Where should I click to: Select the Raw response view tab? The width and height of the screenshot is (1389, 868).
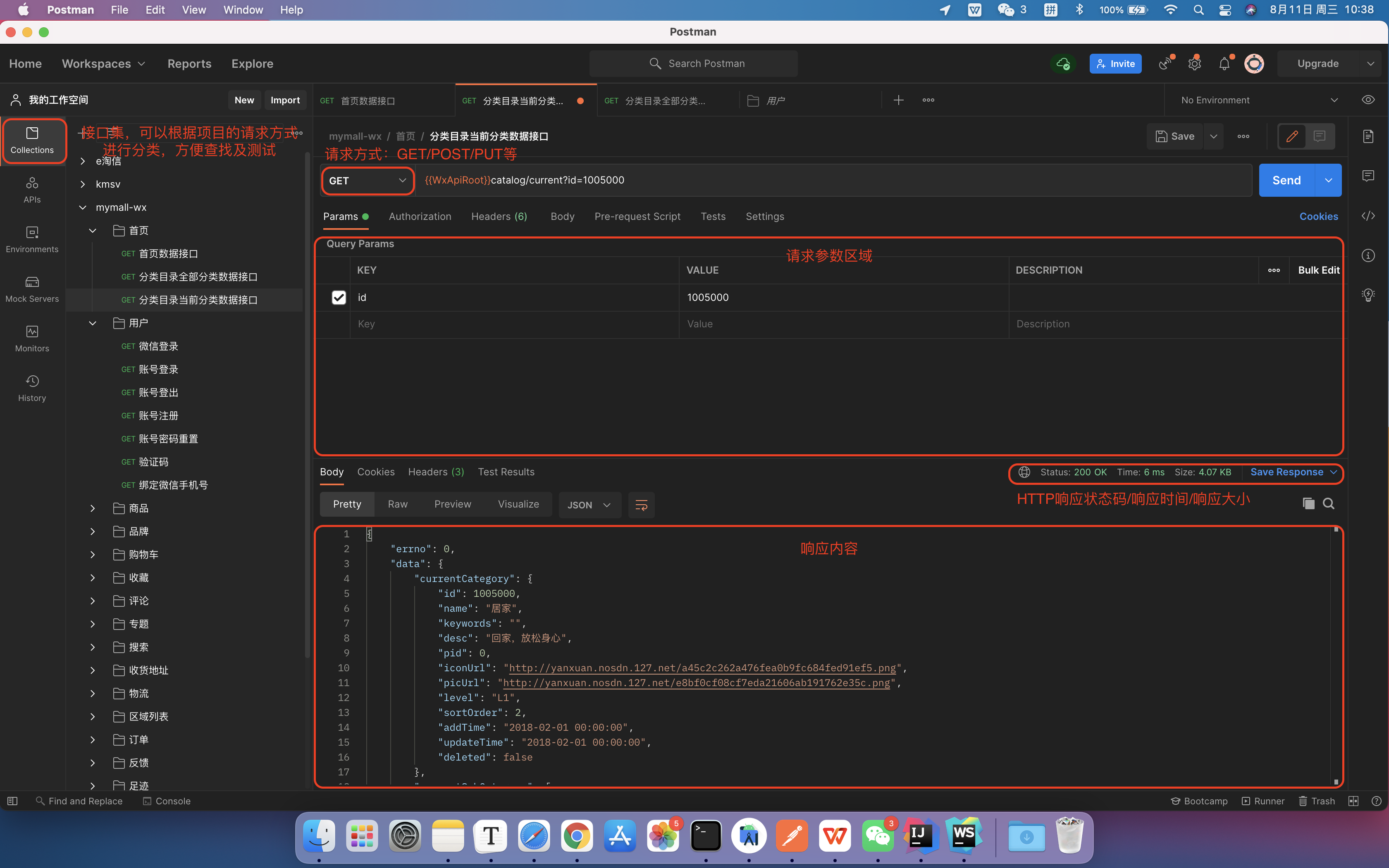(x=397, y=504)
